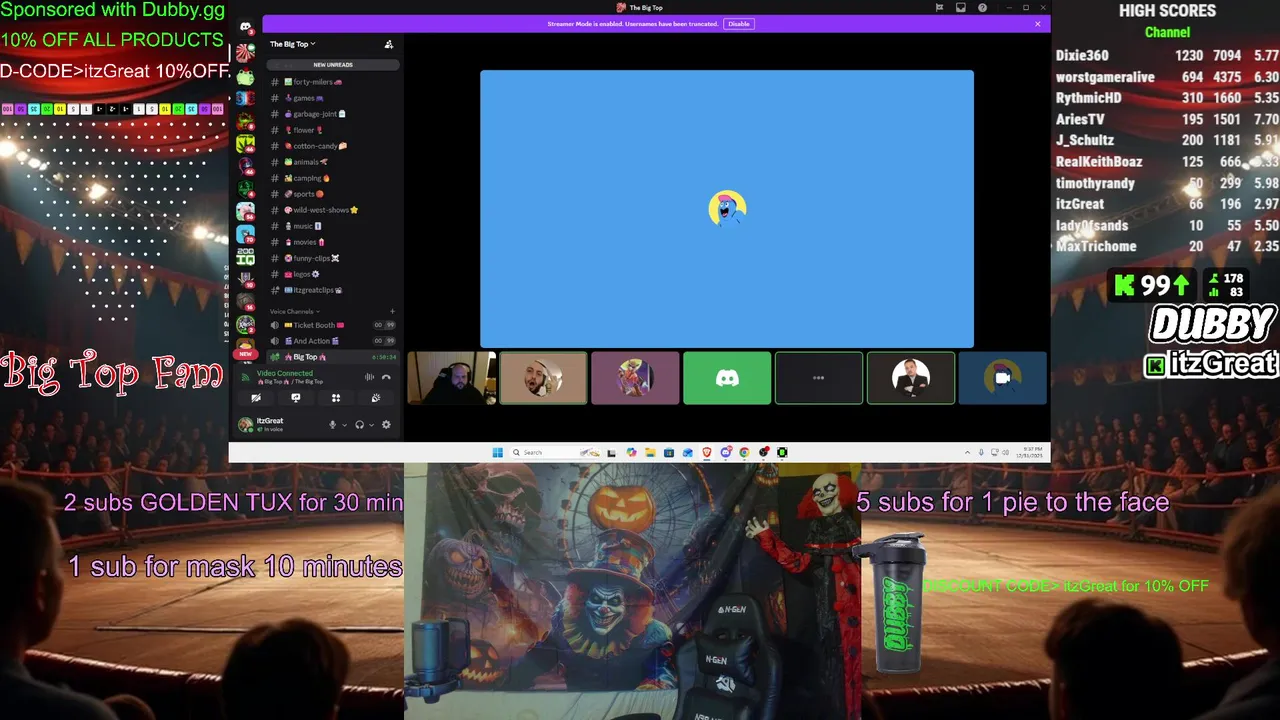Select the green Discord logo participant tile
The image size is (1280, 720).
[727, 378]
